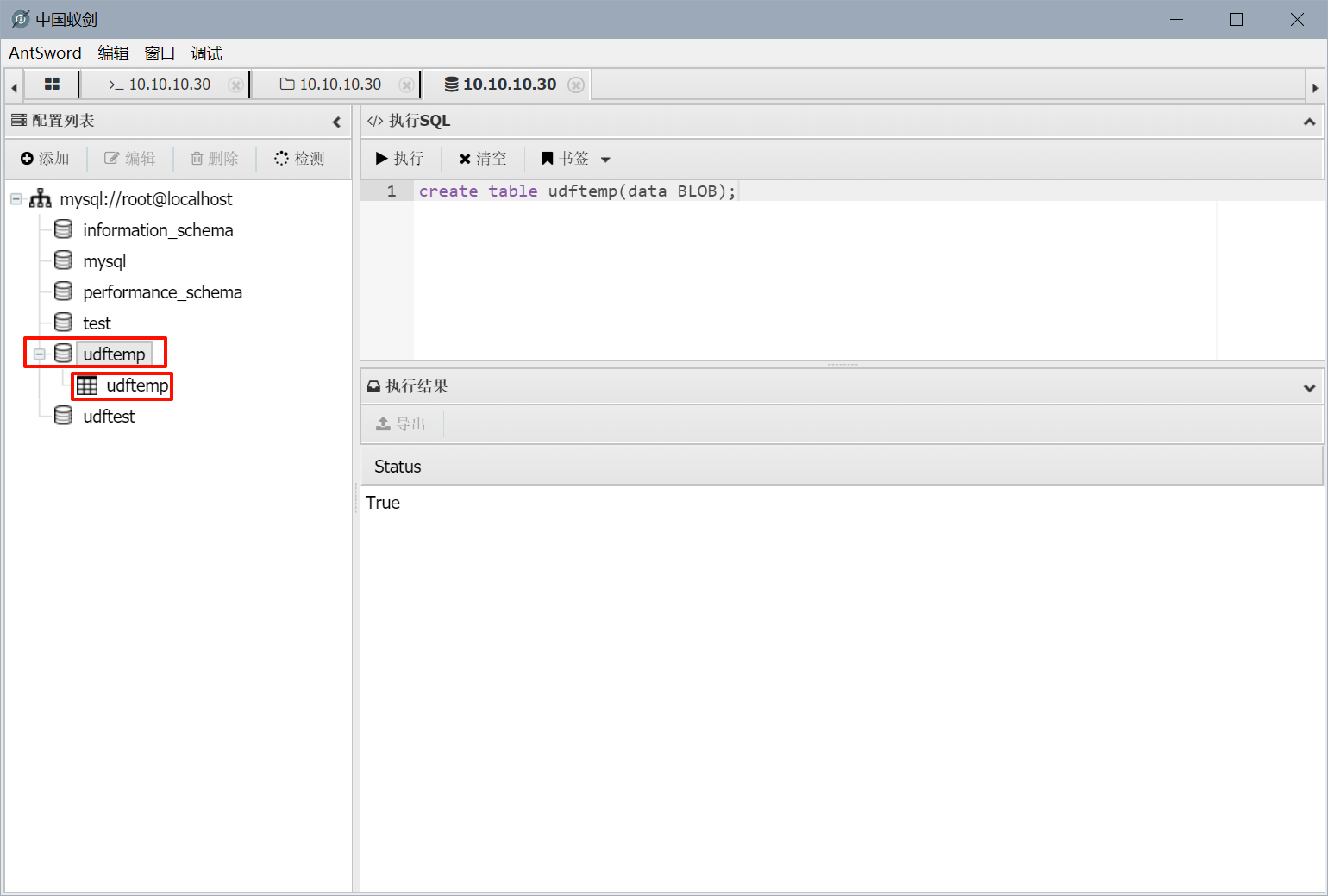Close the terminal 10.10.10.30 tab
The height and width of the screenshot is (896, 1328).
(x=235, y=85)
